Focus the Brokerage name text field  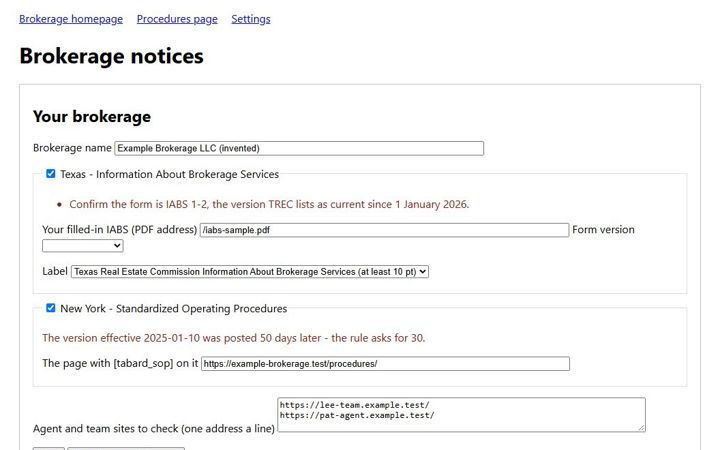[299, 148]
